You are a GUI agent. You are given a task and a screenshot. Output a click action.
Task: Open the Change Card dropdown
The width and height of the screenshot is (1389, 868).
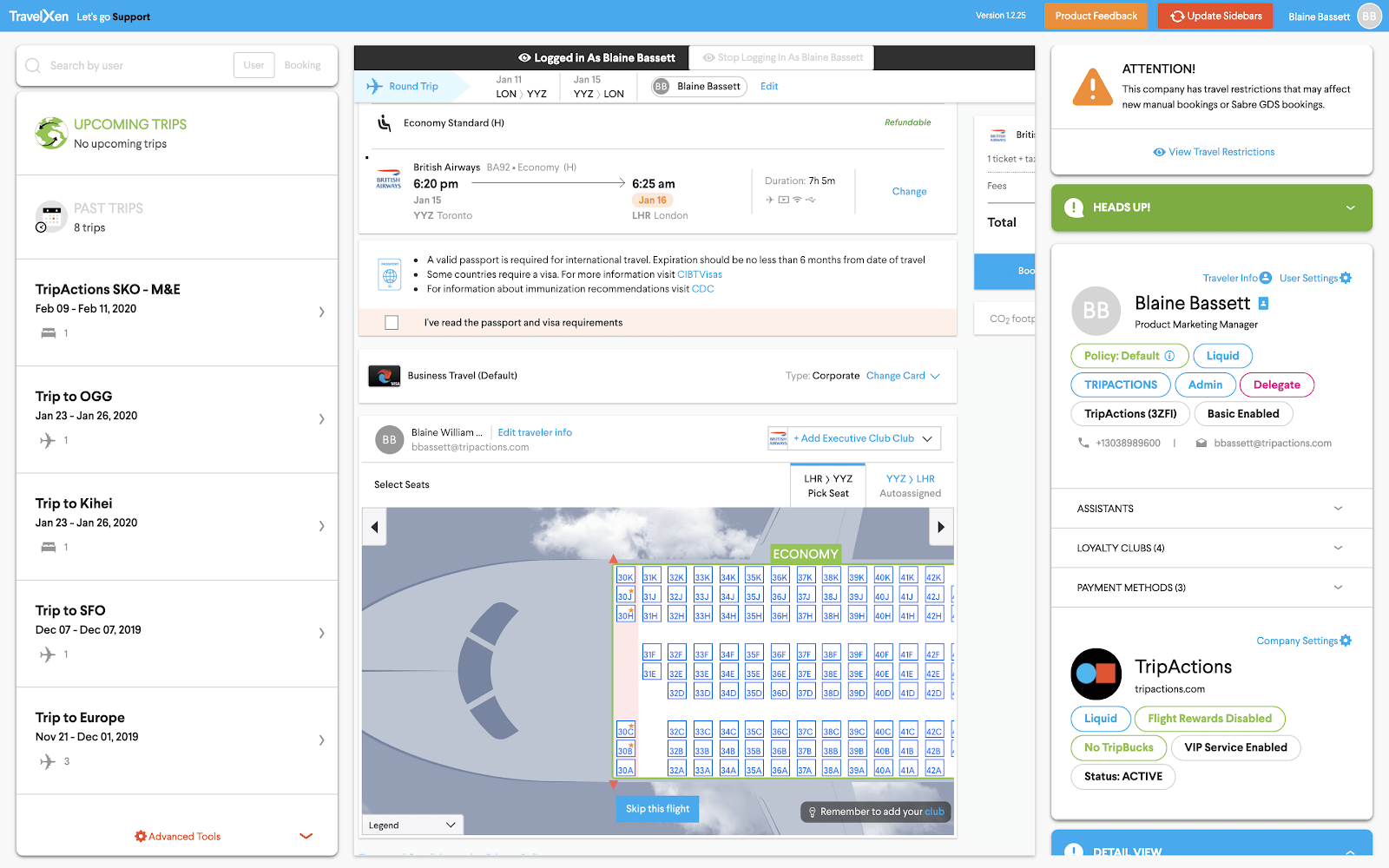[903, 376]
